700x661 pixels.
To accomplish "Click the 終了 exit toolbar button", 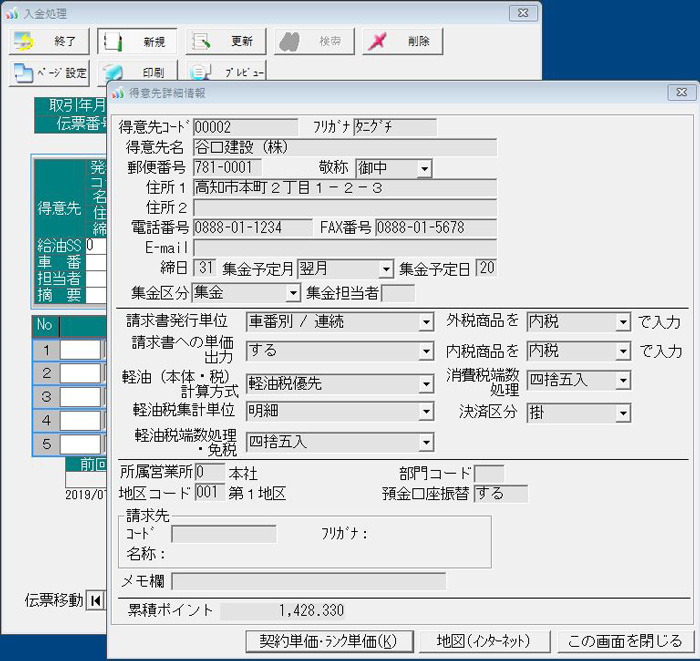I will coord(48,42).
